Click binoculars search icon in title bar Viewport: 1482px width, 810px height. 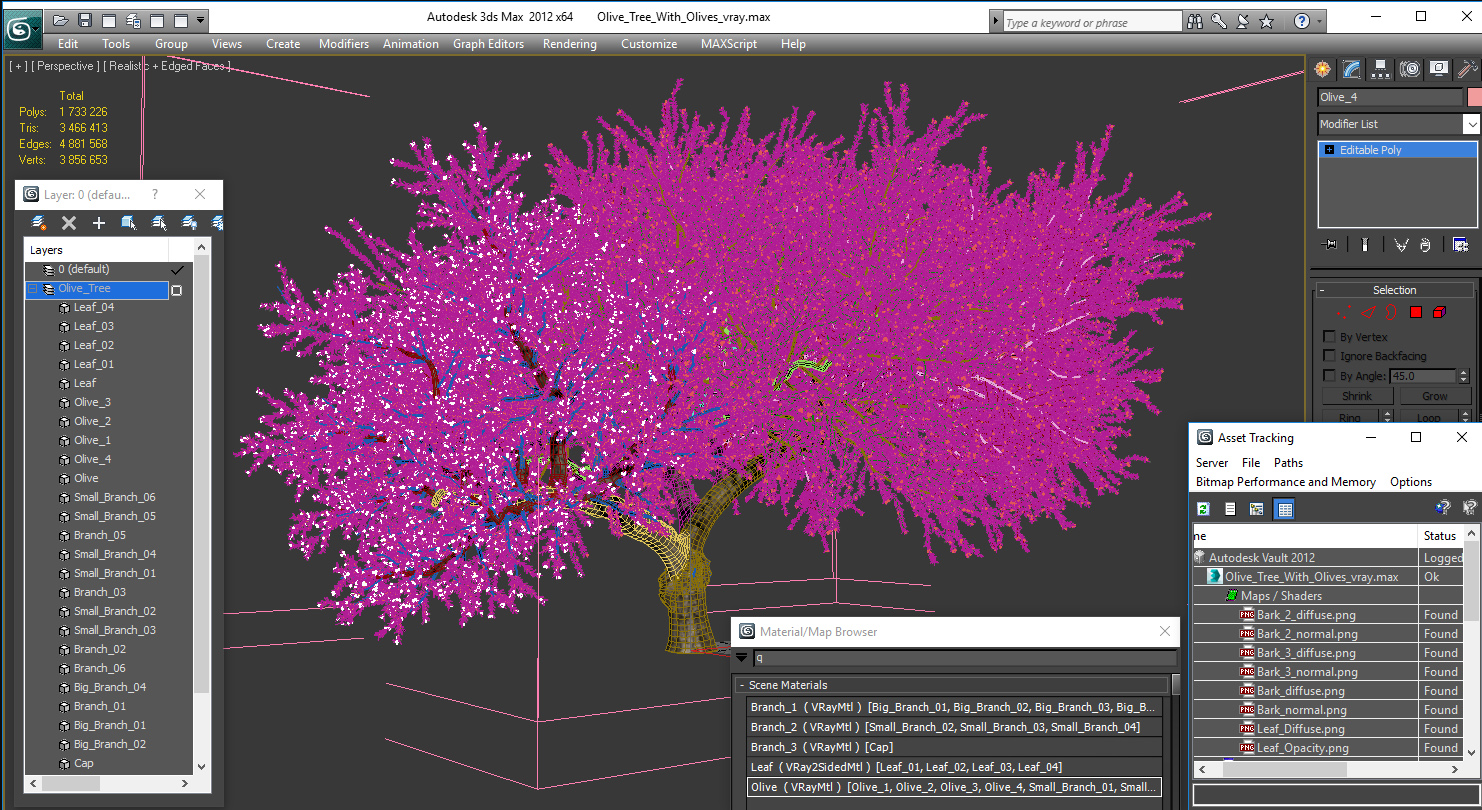pos(1195,21)
